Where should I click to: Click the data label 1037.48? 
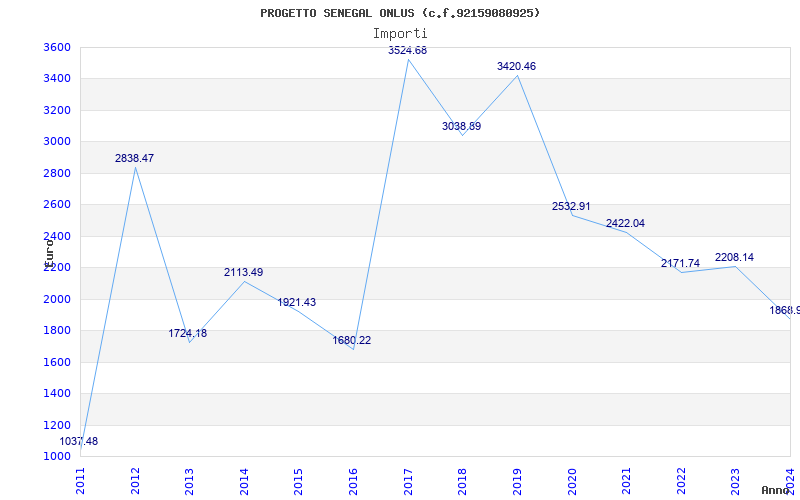[x=79, y=441]
